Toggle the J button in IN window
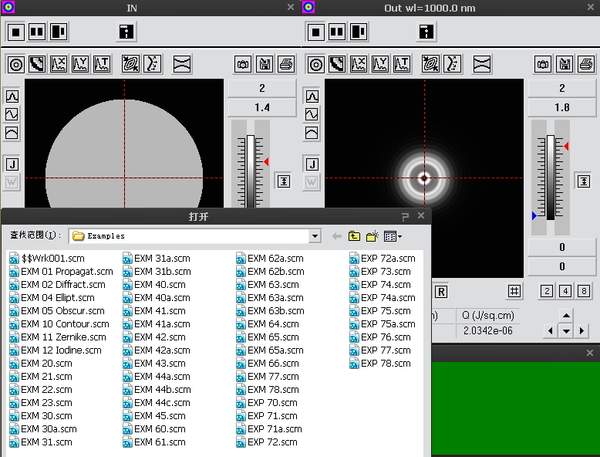The width and height of the screenshot is (600, 457). tap(12, 163)
